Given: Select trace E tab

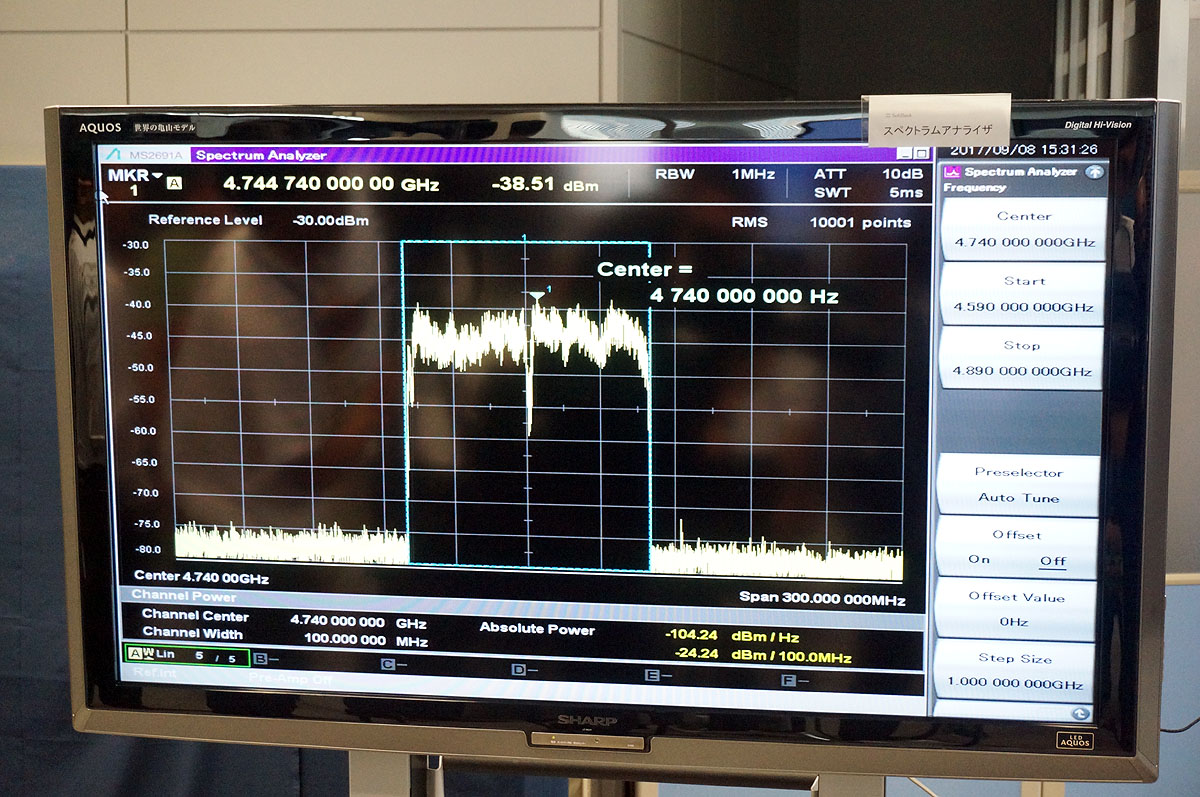Looking at the screenshot, I should (657, 676).
